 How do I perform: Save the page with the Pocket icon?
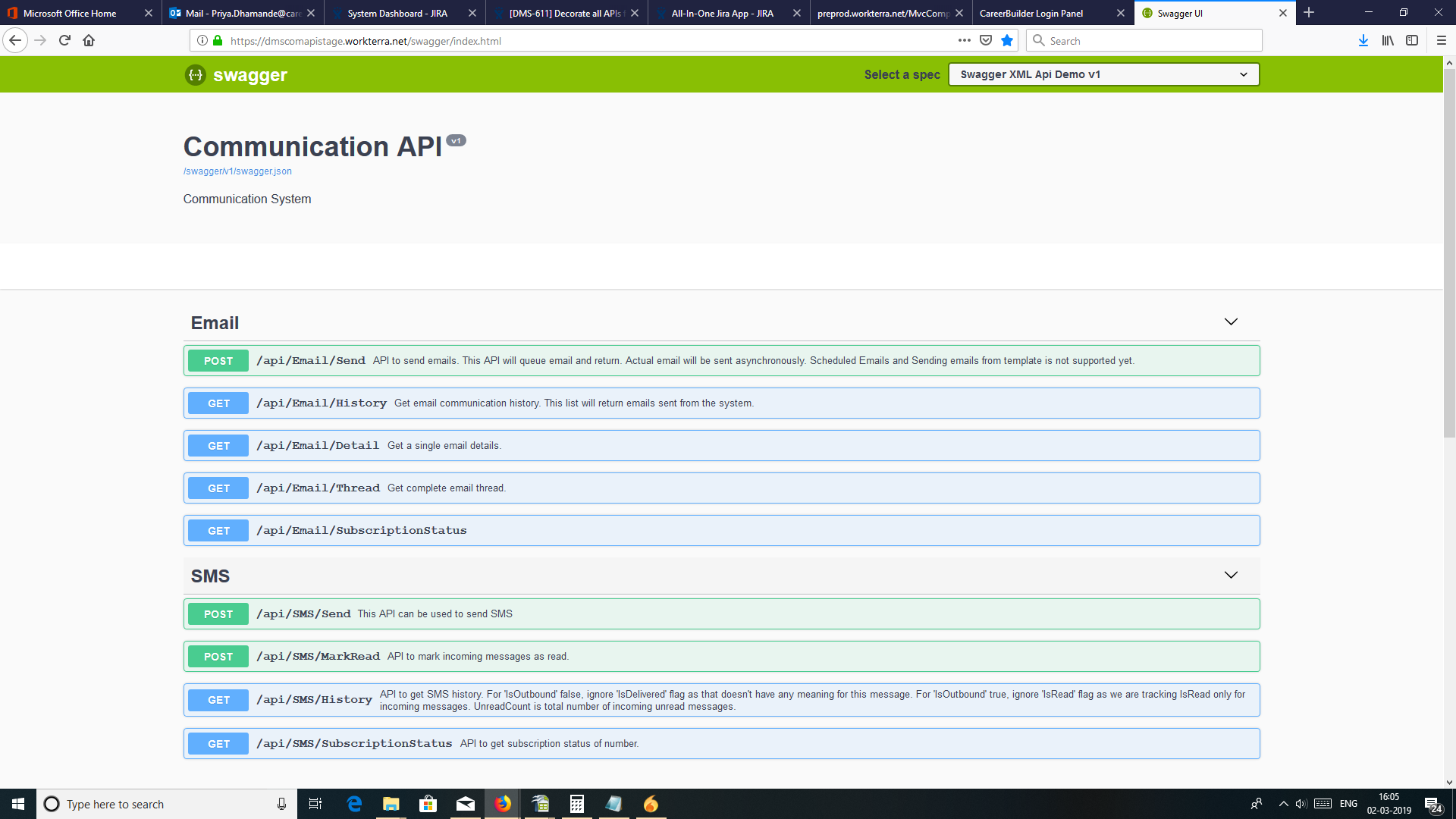coord(986,41)
